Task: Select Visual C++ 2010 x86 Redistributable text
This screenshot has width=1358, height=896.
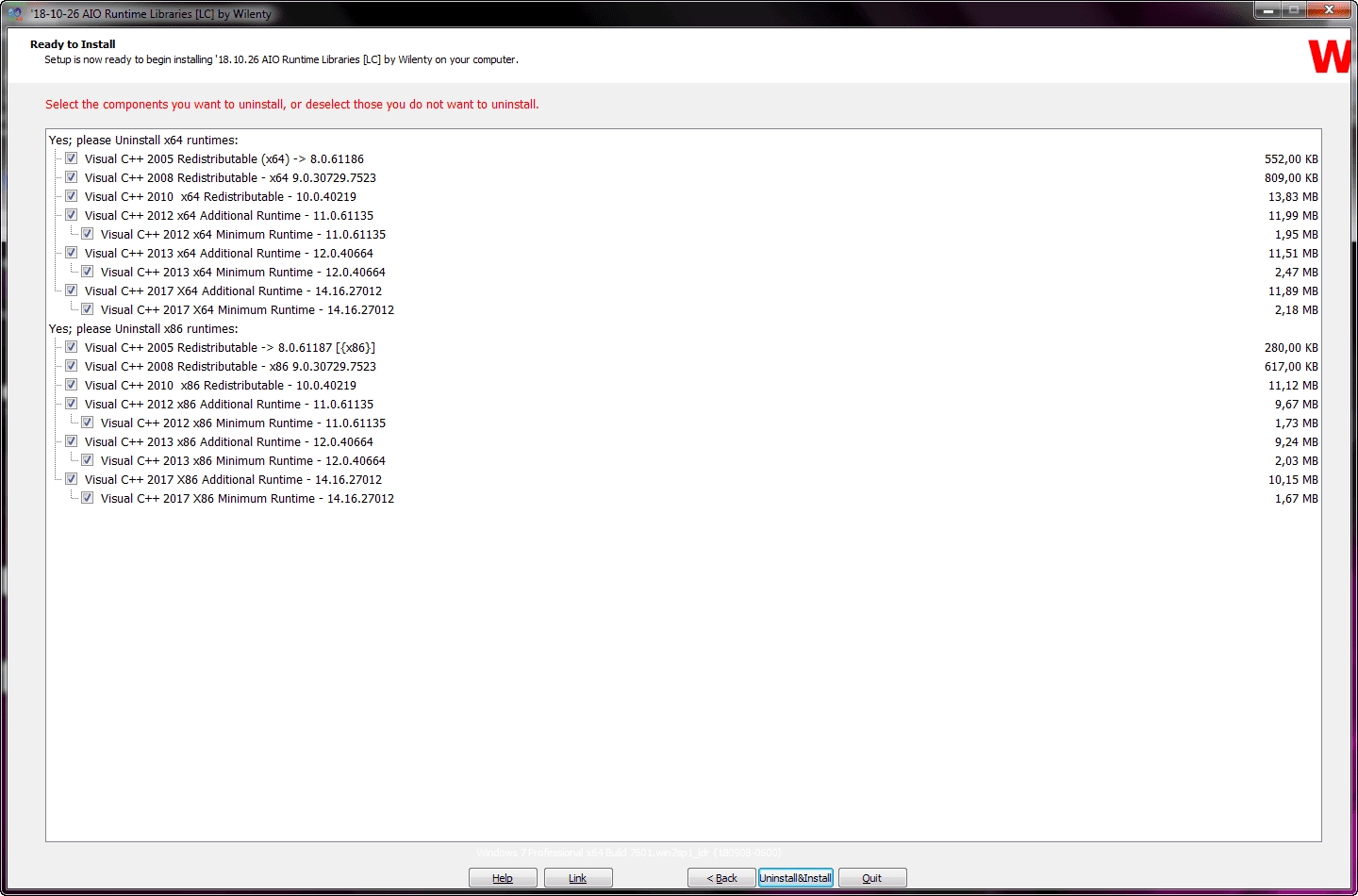Action: pyautogui.click(x=221, y=386)
